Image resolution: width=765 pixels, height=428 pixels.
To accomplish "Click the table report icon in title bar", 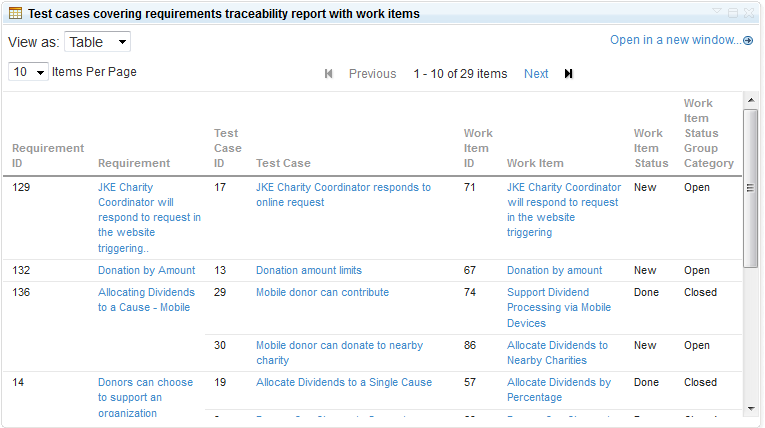I will point(16,13).
